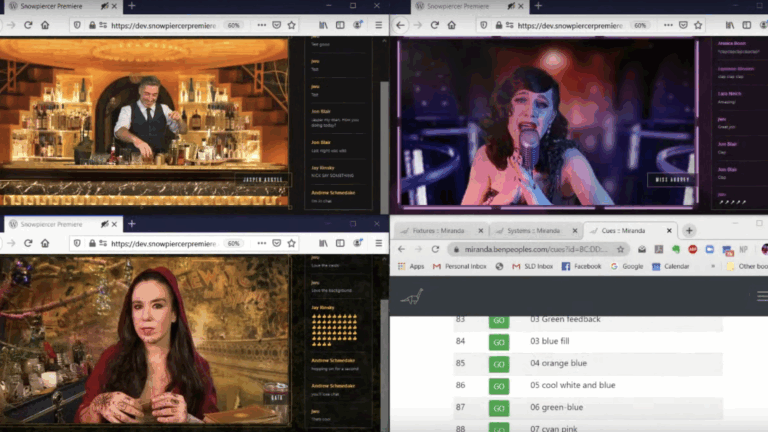Image resolution: width=768 pixels, height=432 pixels.
Task: Open page actions menu in bottom-left Firefox
Action: pos(262,243)
